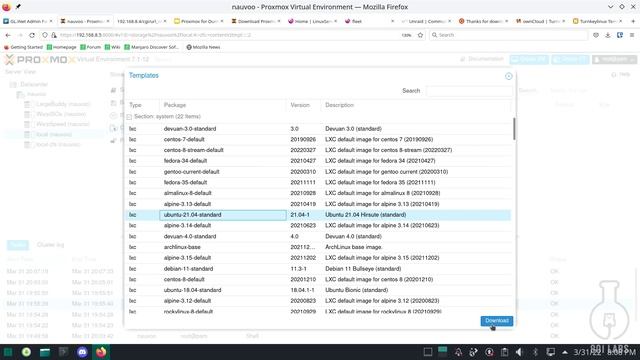This screenshot has width=640, height=360.
Task: Click the browser back arrow
Action: coord(8,35)
